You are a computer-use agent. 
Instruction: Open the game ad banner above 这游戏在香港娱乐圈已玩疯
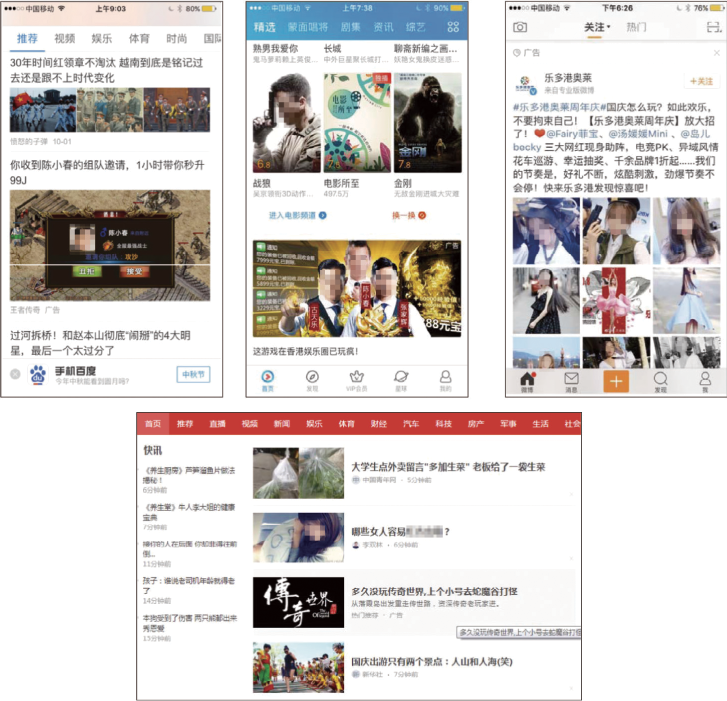357,288
